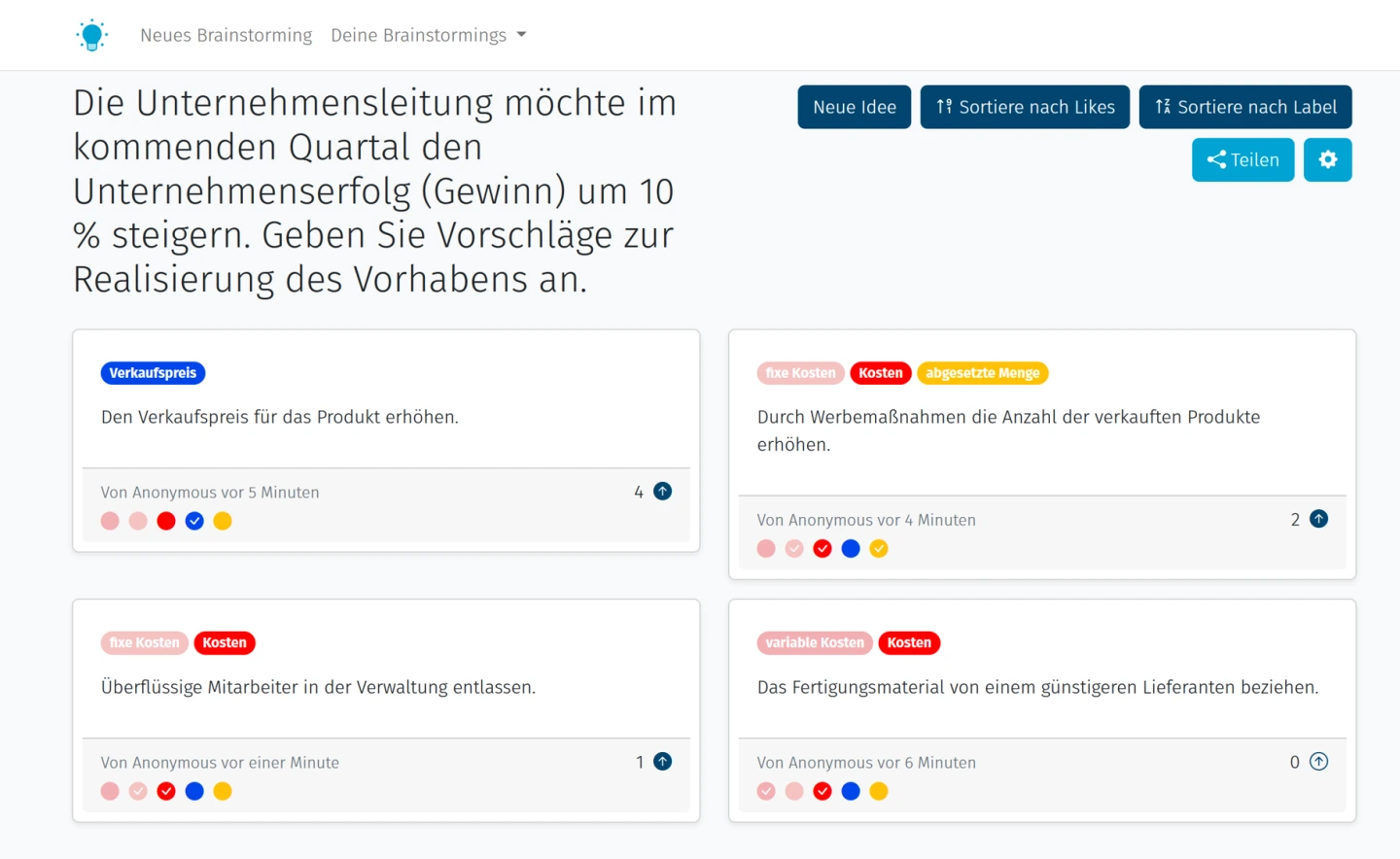Open Neues Brainstorming from navbar
Screen dimensions: 1400x859
tap(226, 35)
